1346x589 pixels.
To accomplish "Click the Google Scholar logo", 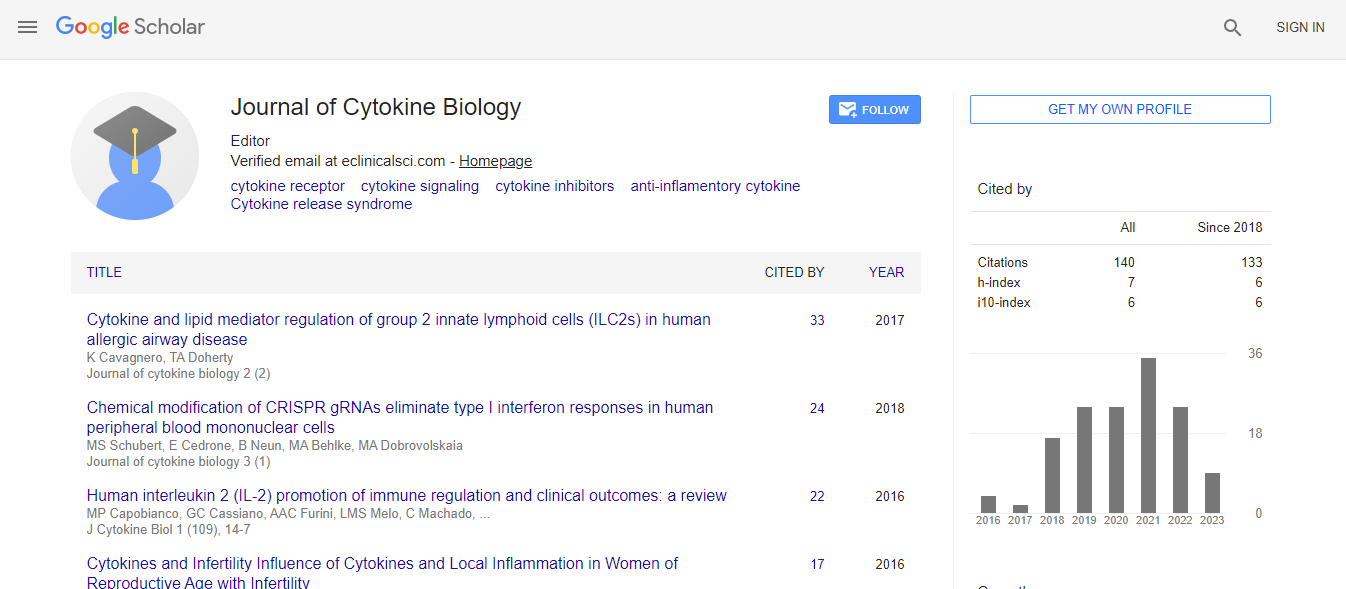I will [x=130, y=27].
